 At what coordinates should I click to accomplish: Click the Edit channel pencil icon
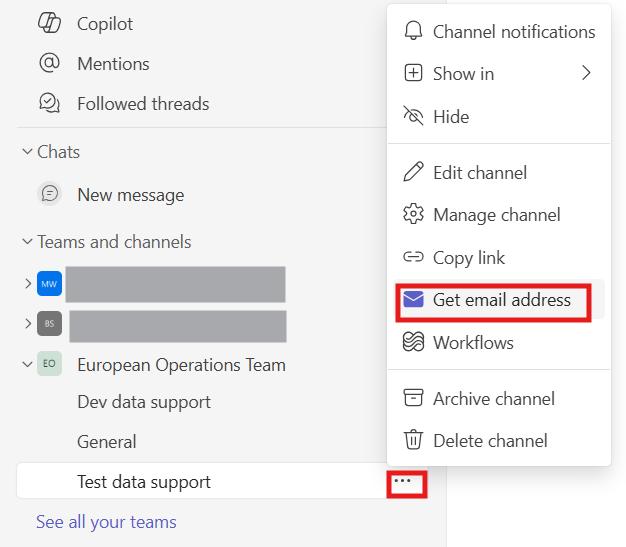tap(413, 172)
